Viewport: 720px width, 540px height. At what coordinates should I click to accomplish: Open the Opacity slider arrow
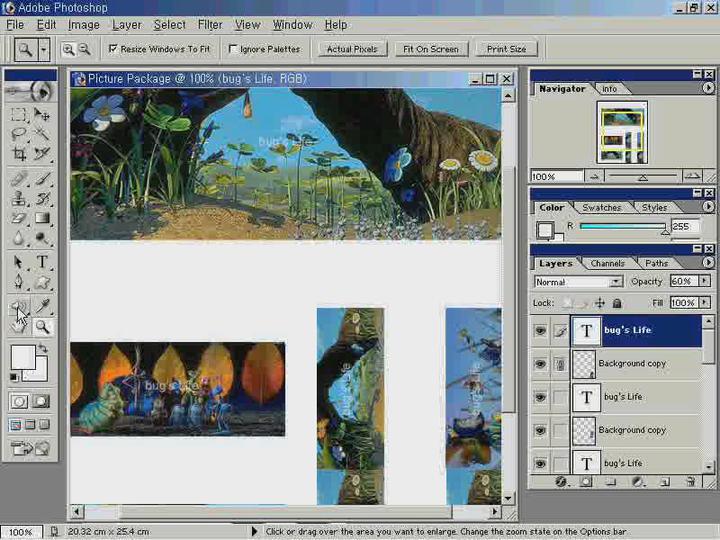pyautogui.click(x=704, y=281)
